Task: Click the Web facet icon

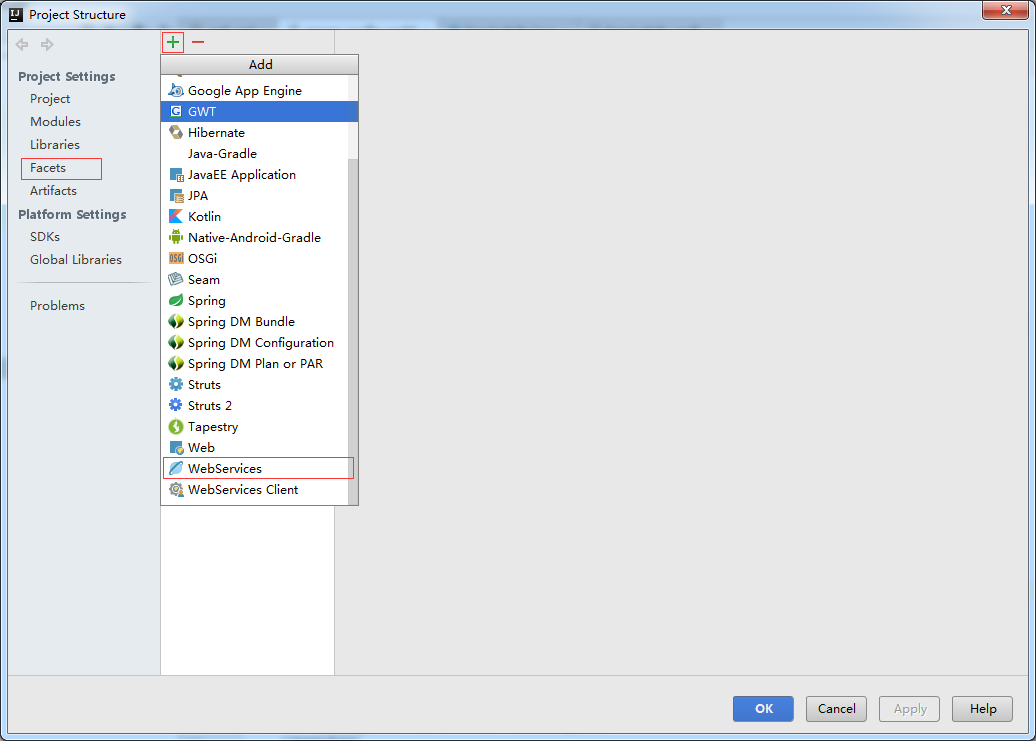Action: click(x=176, y=448)
